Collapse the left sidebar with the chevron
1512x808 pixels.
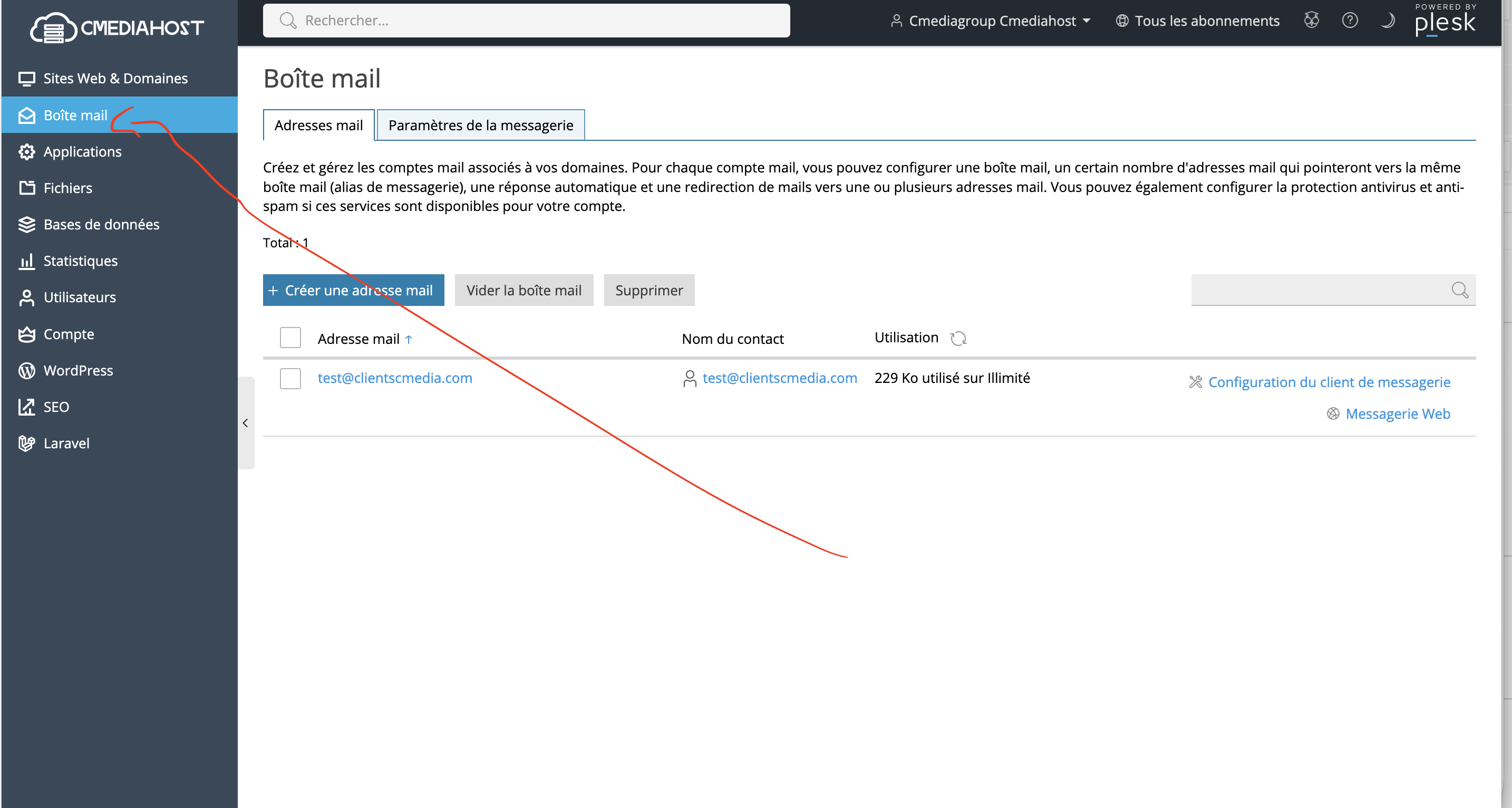tap(245, 423)
